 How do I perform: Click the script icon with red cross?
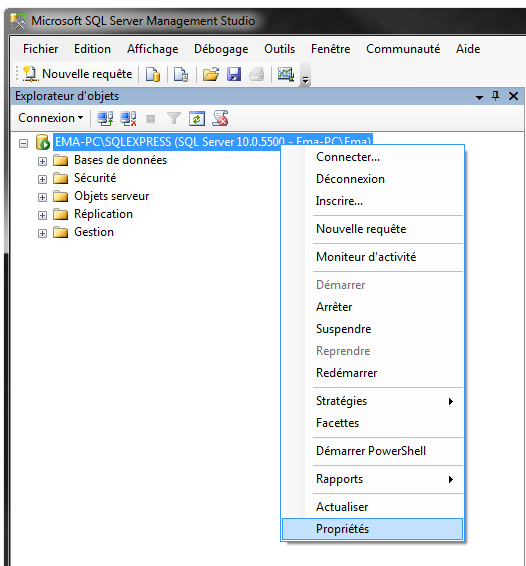[220, 118]
